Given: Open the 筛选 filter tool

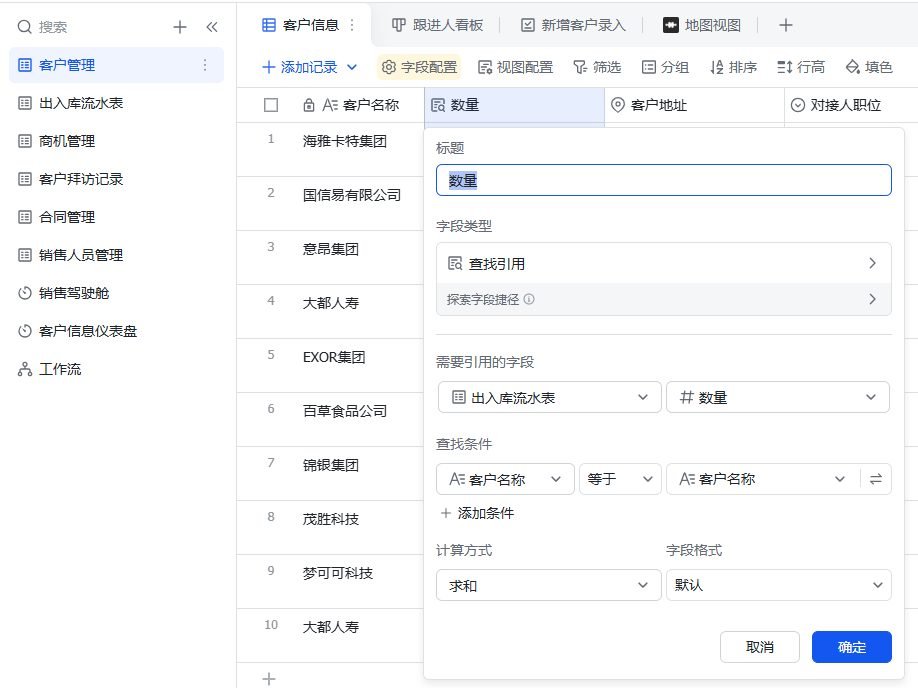Looking at the screenshot, I should [597, 67].
